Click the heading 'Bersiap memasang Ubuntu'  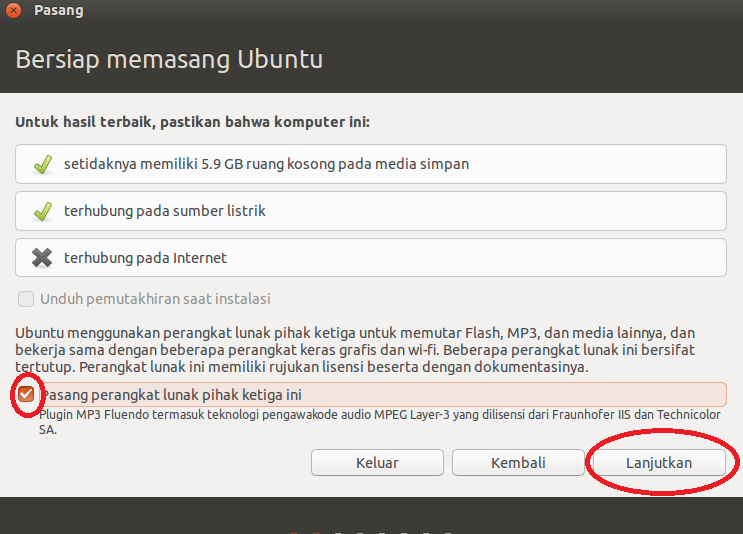169,59
